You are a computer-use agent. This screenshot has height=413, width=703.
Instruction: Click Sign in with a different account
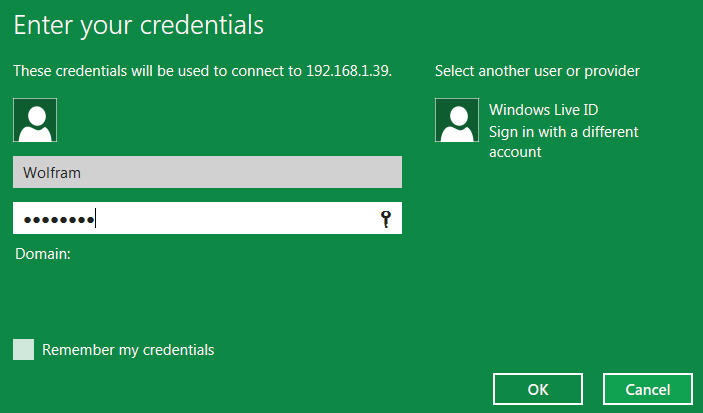pyautogui.click(x=564, y=142)
